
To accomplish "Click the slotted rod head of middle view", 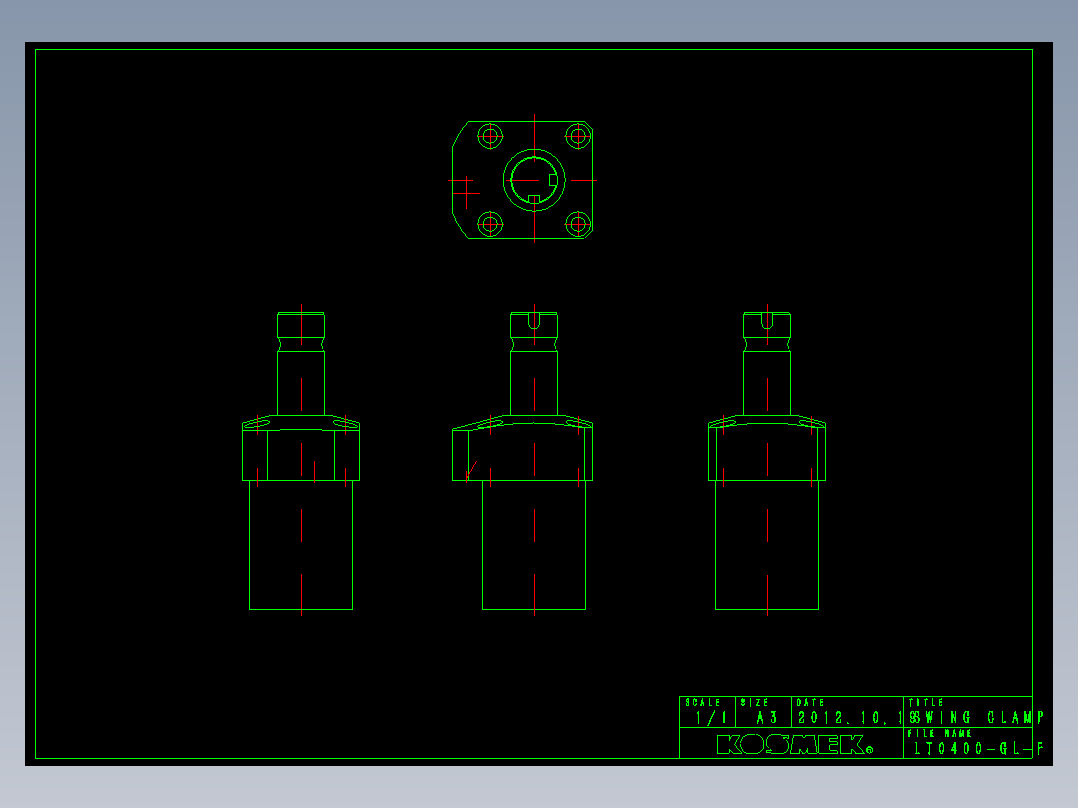I will [534, 325].
